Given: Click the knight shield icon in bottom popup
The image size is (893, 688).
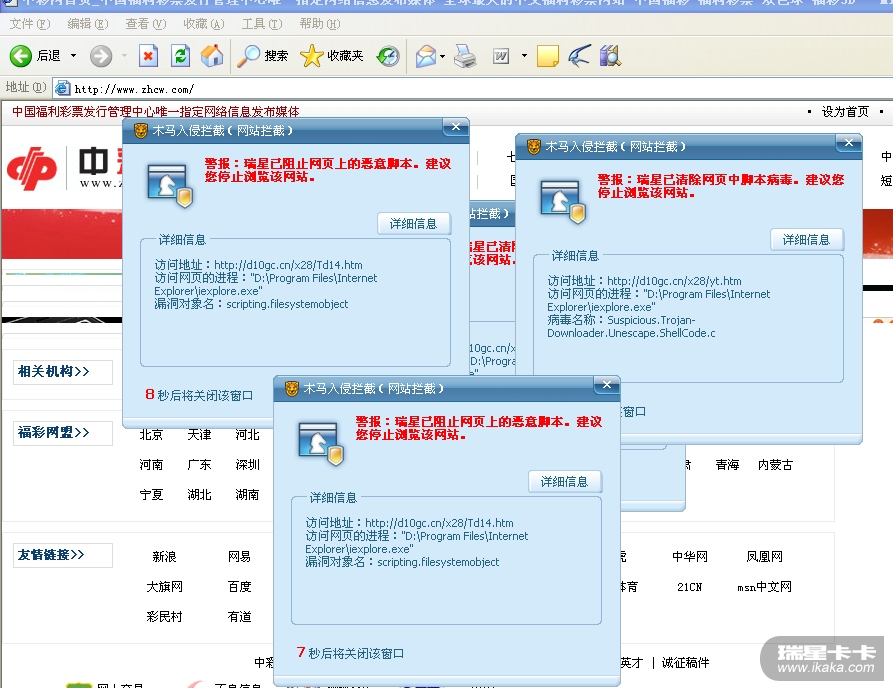Looking at the screenshot, I should 321,444.
